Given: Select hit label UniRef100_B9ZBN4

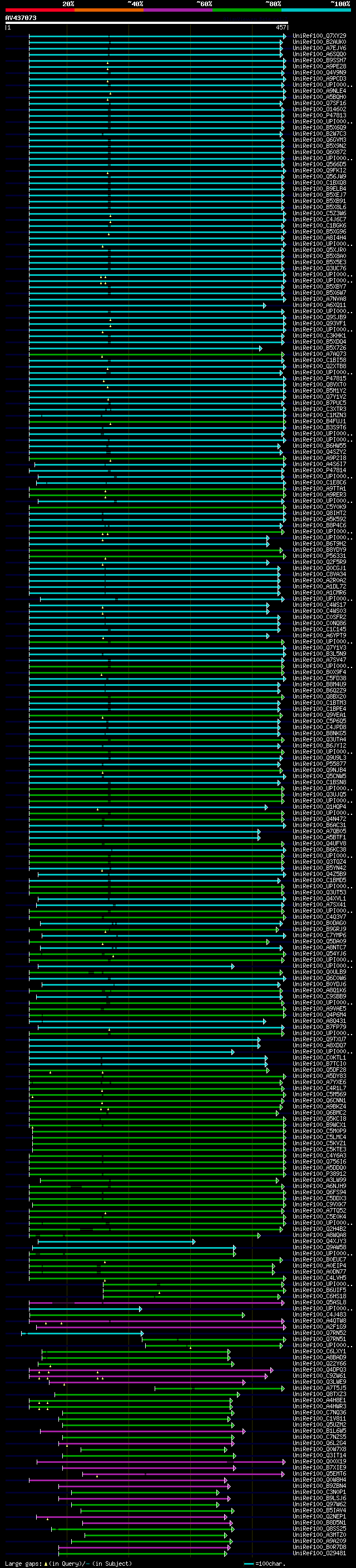Looking at the screenshot, I should click(319, 1486).
